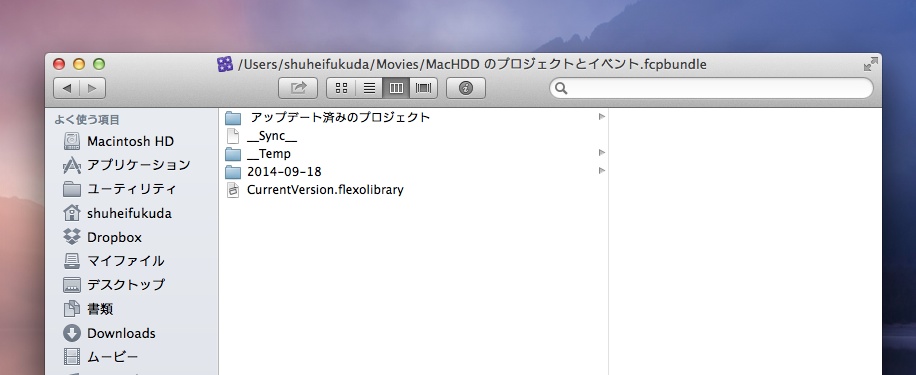This screenshot has height=375, width=916.
Task: Open 書類 in the sidebar
Action: (x=100, y=309)
